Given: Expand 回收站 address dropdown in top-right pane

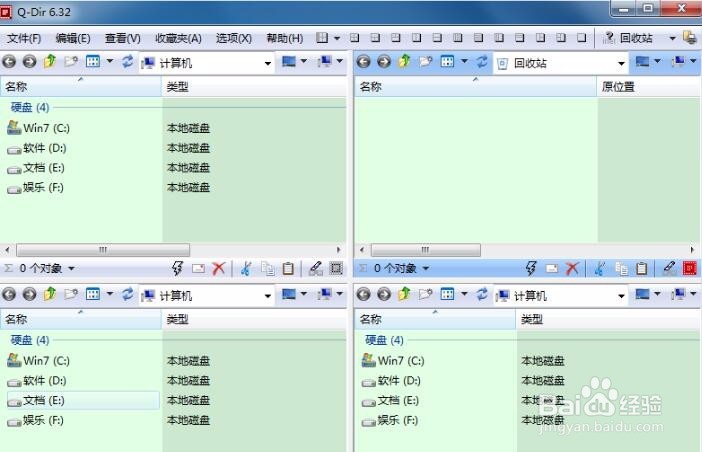Looking at the screenshot, I should [x=621, y=63].
